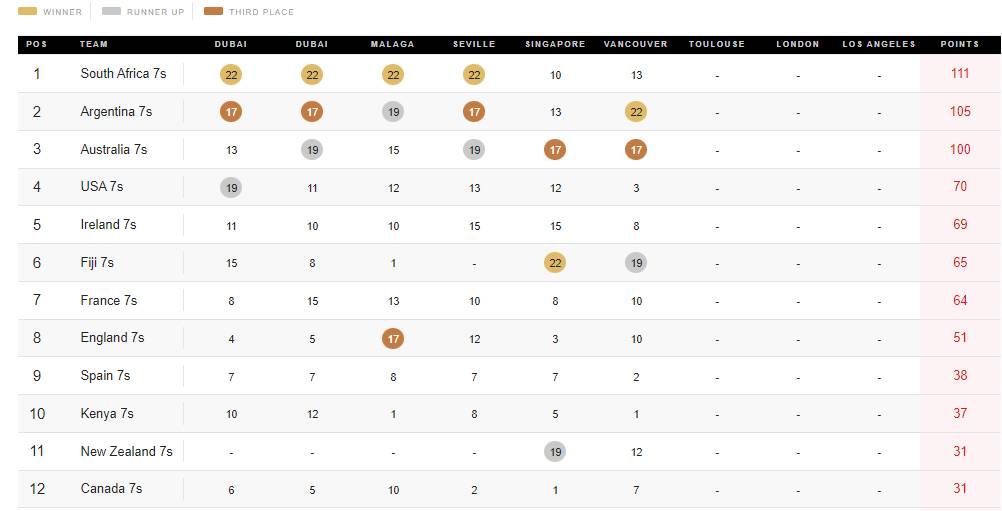The width and height of the screenshot is (1002, 511).
Task: Click the silver Runner Up legend swatch
Action: [x=111, y=11]
